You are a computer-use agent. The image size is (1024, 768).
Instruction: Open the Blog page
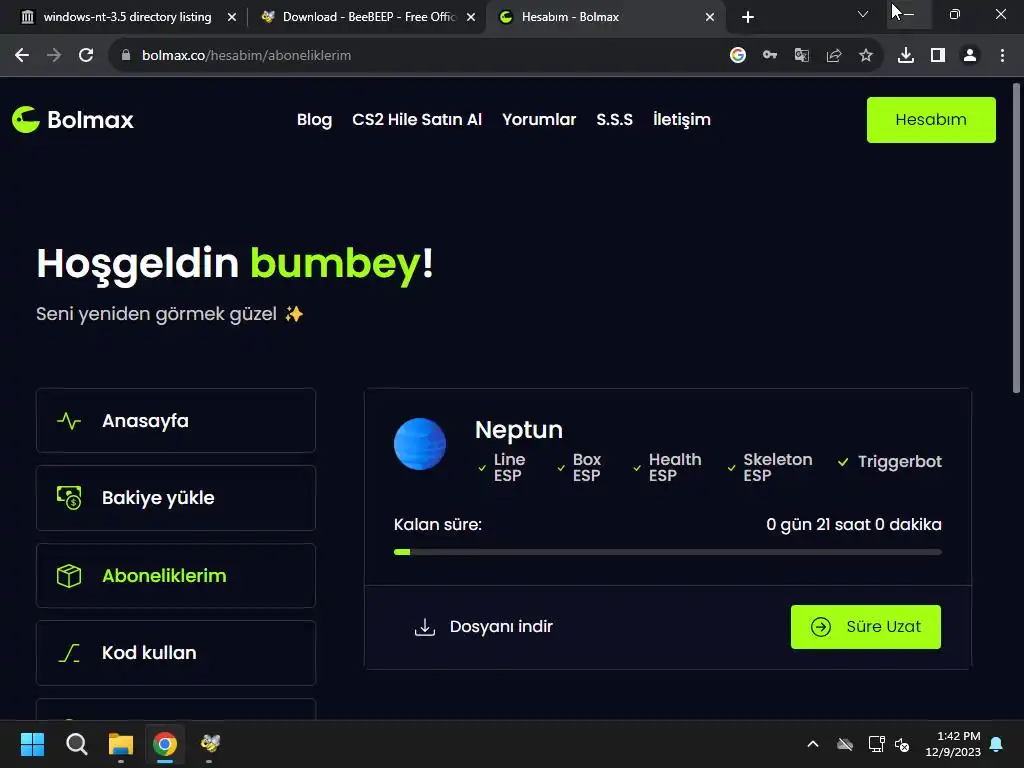pyautogui.click(x=314, y=120)
